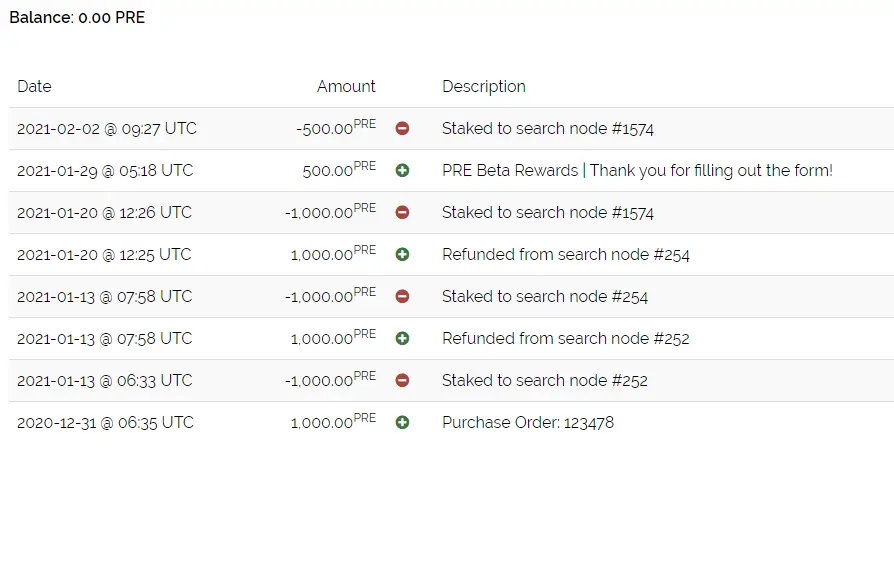Click the Date column header
894x568 pixels.
[34, 86]
